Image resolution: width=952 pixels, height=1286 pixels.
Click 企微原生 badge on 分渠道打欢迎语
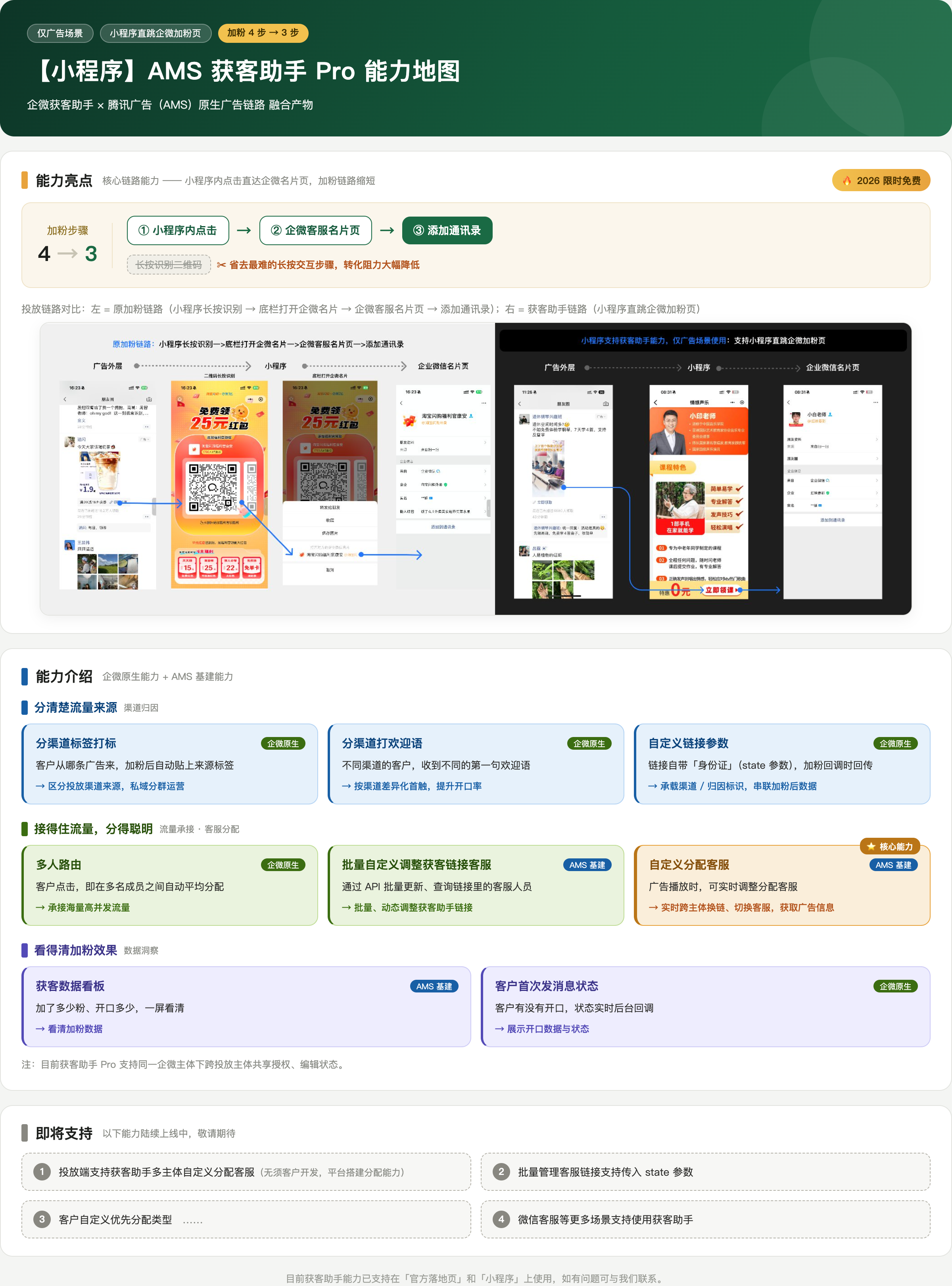coord(589,743)
